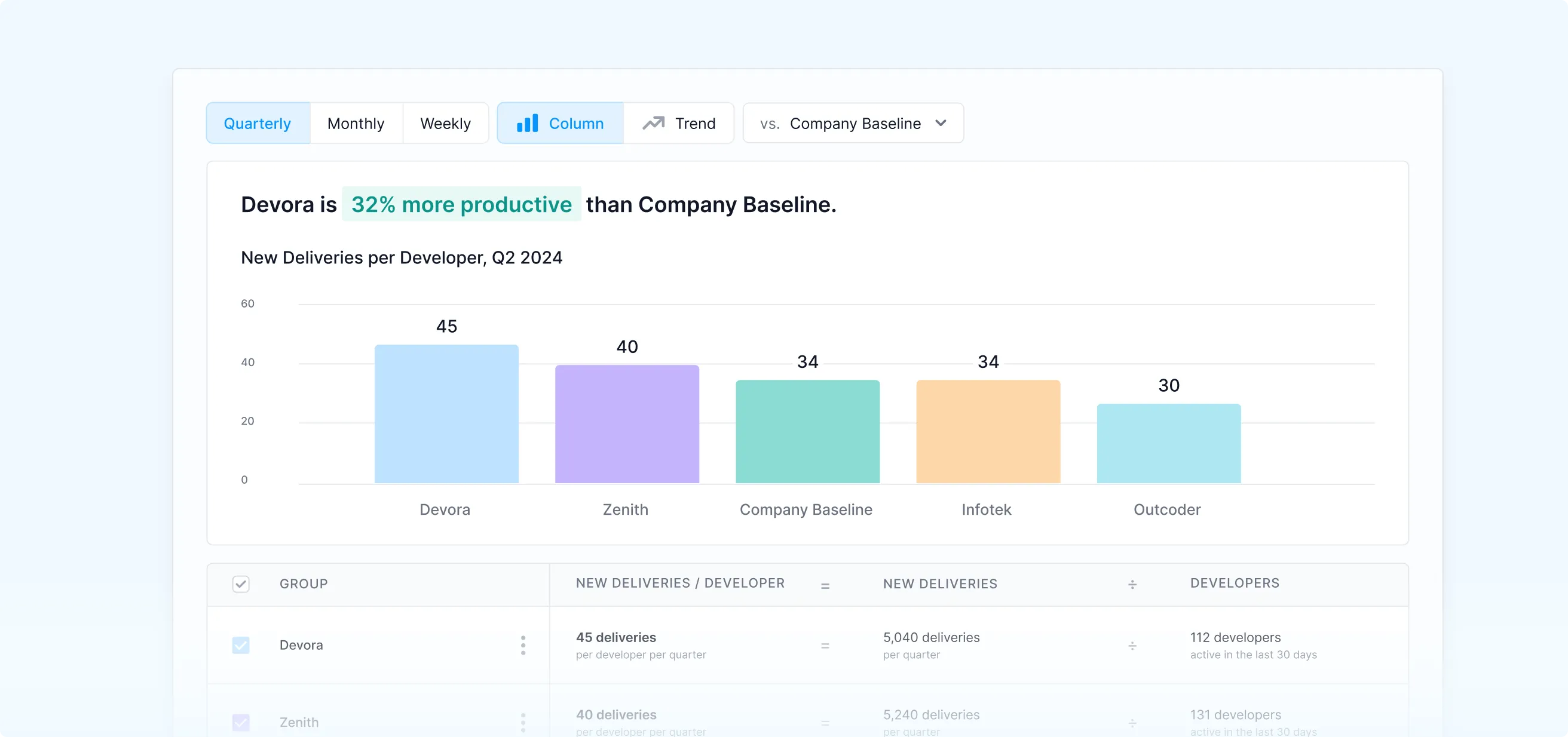The width and height of the screenshot is (1568, 737).
Task: Click the '5,040 deliveries' cell
Action: (x=932, y=637)
